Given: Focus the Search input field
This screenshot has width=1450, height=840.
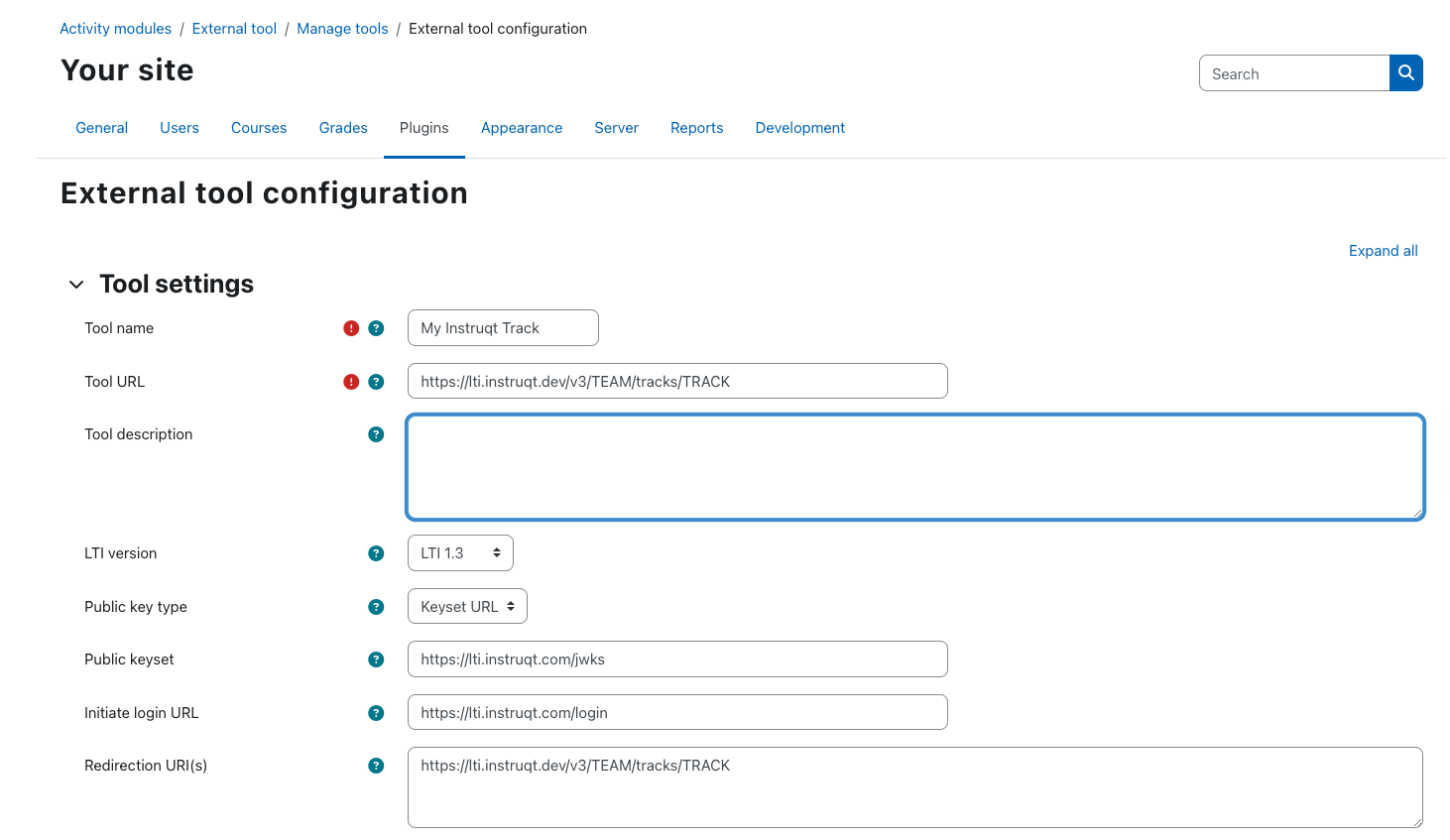Looking at the screenshot, I should coord(1293,73).
